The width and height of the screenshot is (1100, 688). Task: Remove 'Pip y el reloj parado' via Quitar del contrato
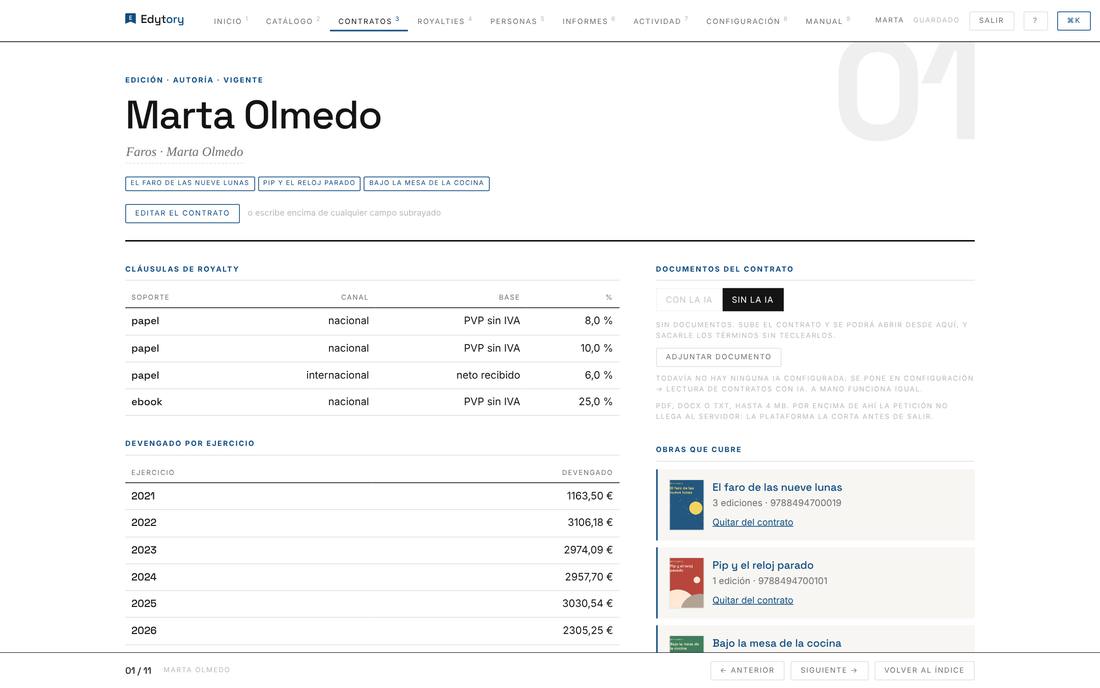753,600
